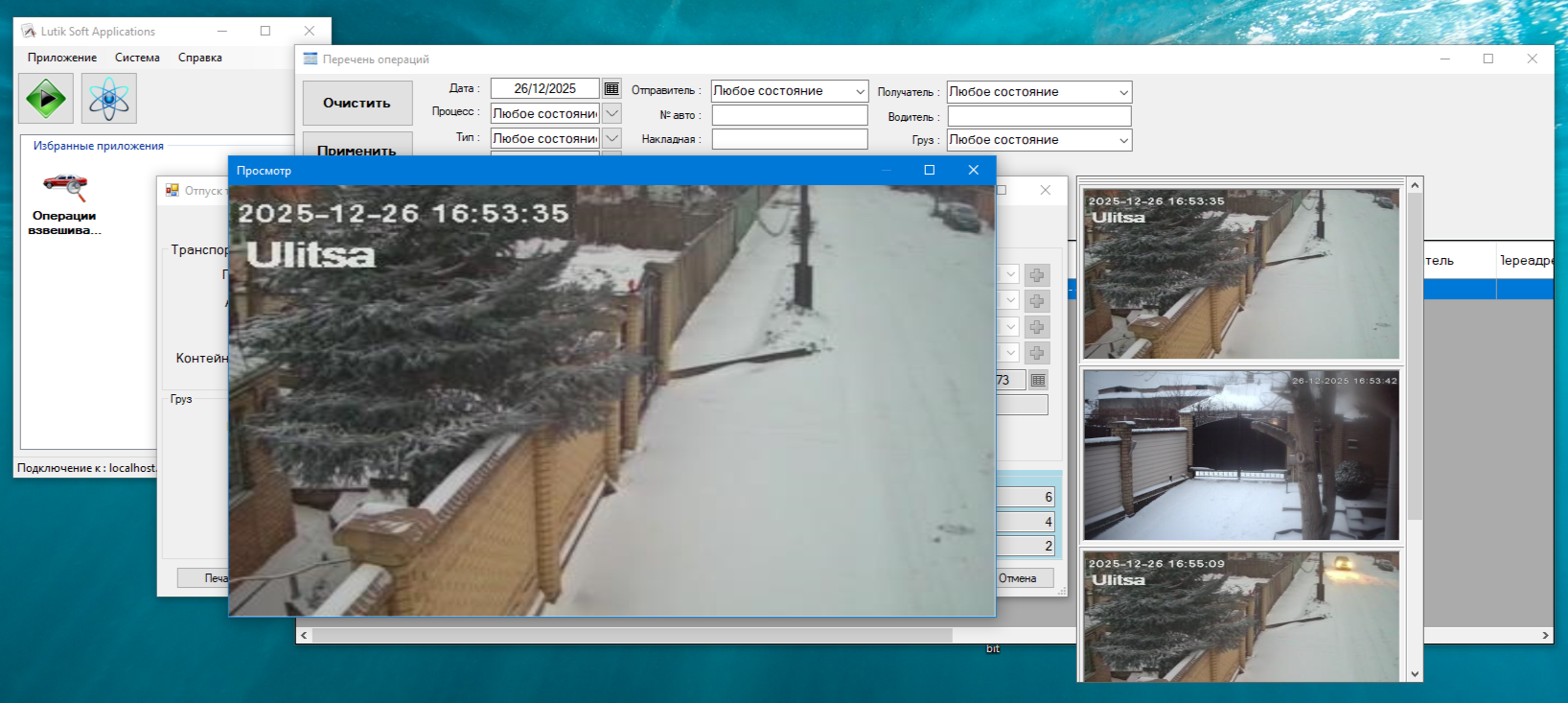Click the grid icon next to the 73 field
This screenshot has width=1568, height=703.
point(1038,381)
